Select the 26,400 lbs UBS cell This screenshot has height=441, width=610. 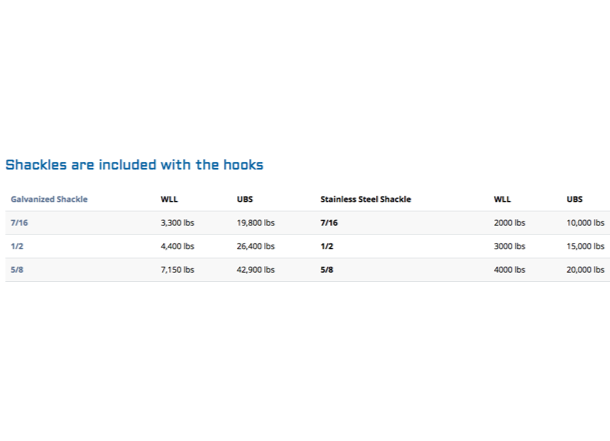tap(256, 246)
